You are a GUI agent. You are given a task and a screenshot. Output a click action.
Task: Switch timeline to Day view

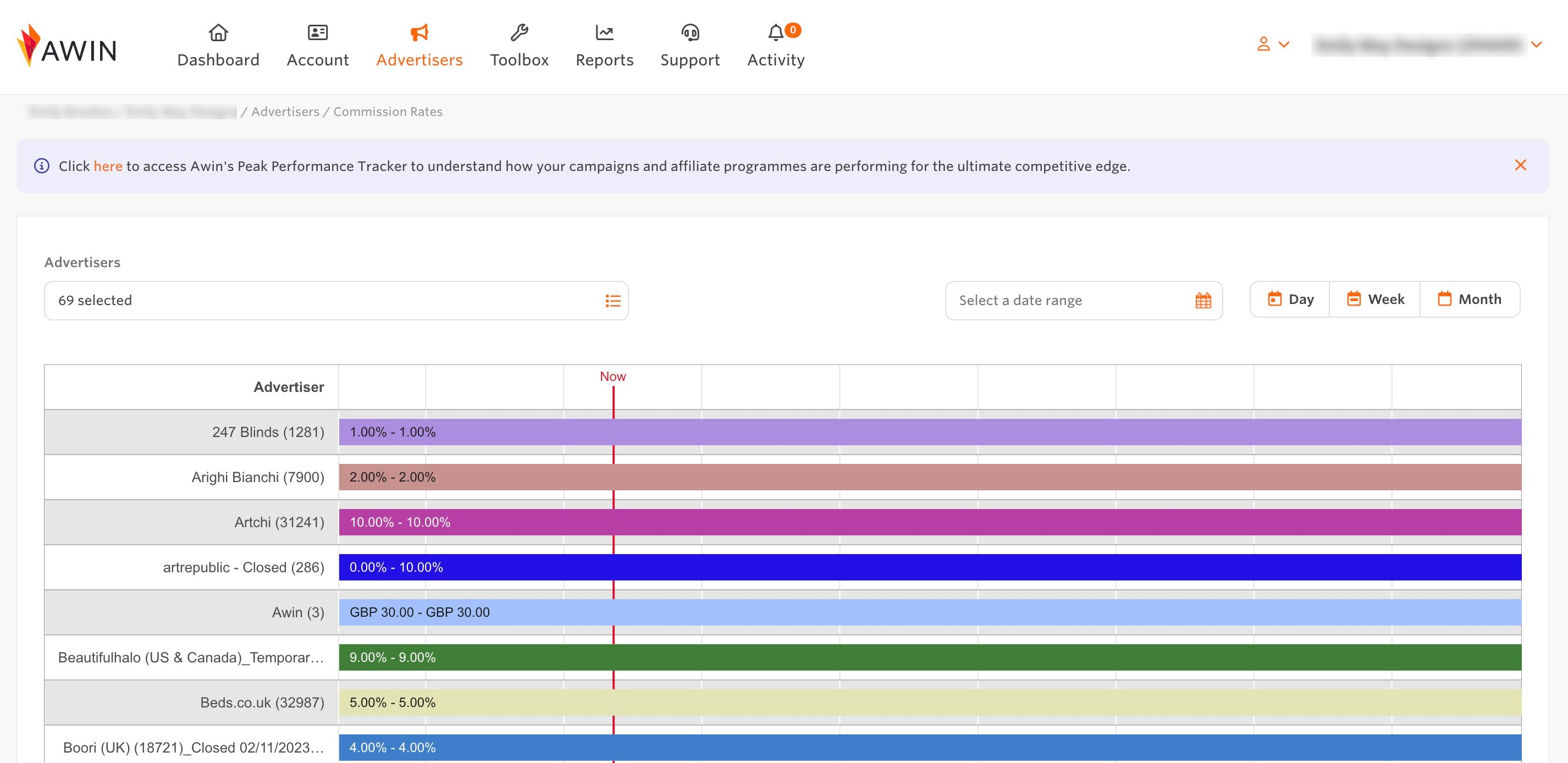coord(1290,300)
